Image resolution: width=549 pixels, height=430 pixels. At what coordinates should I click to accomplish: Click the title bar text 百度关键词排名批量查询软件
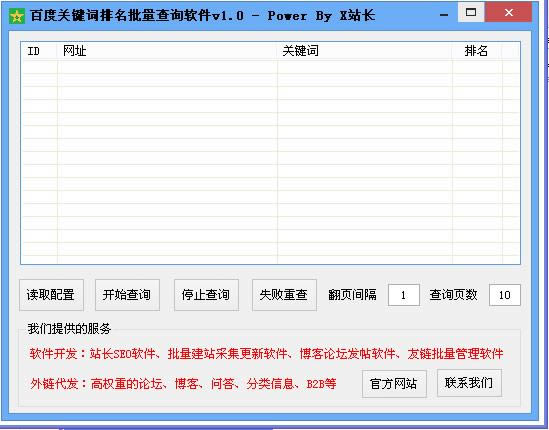coord(121,15)
